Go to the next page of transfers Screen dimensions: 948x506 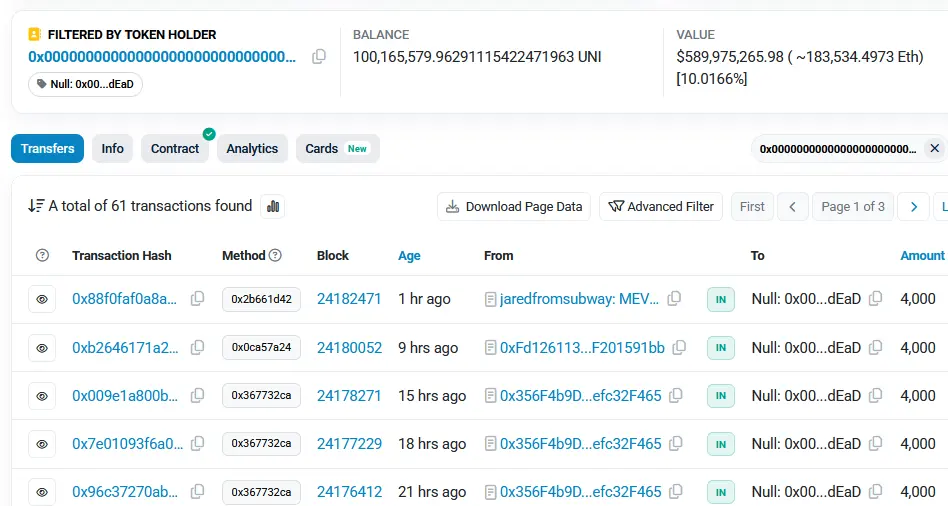point(914,207)
